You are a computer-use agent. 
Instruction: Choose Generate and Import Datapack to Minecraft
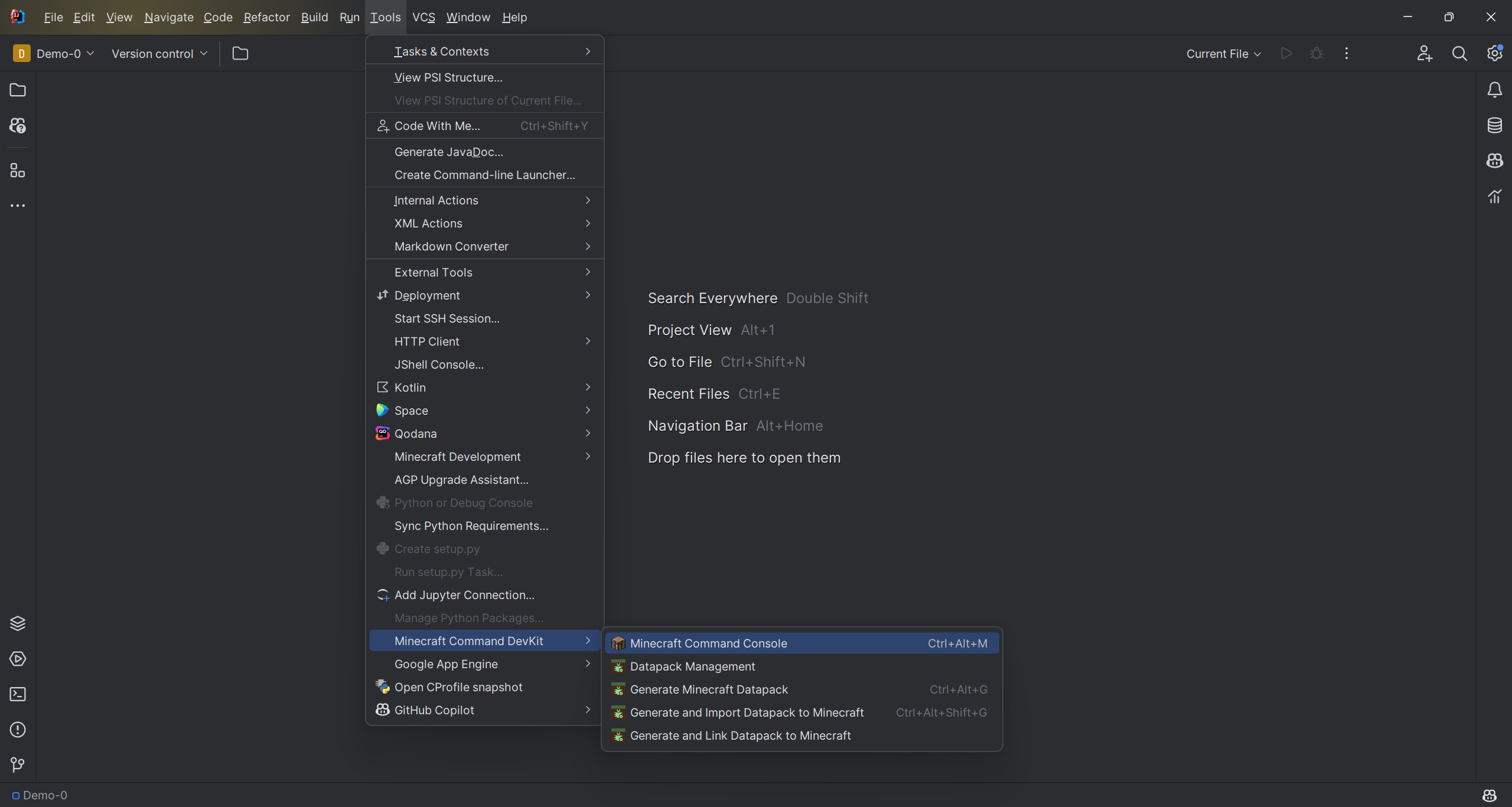pyautogui.click(x=802, y=712)
